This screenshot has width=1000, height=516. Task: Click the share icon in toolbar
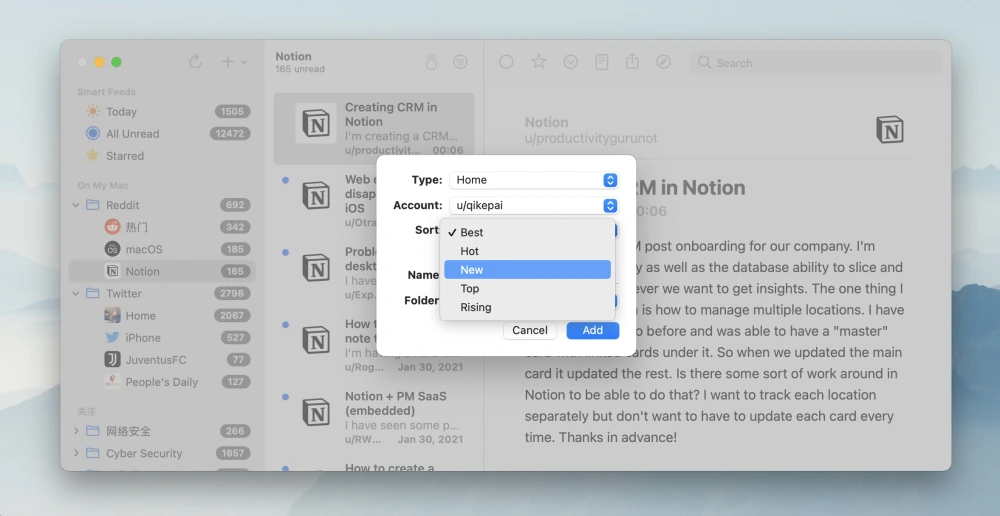(x=632, y=61)
